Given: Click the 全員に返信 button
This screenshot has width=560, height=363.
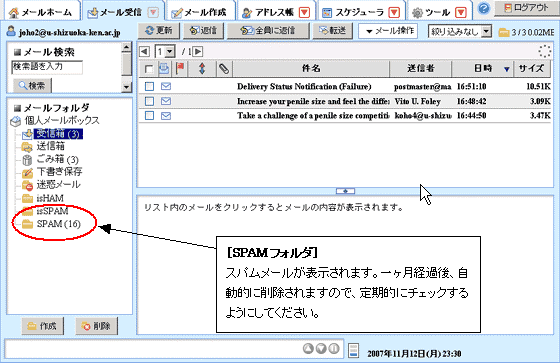Looking at the screenshot, I should (268, 31).
